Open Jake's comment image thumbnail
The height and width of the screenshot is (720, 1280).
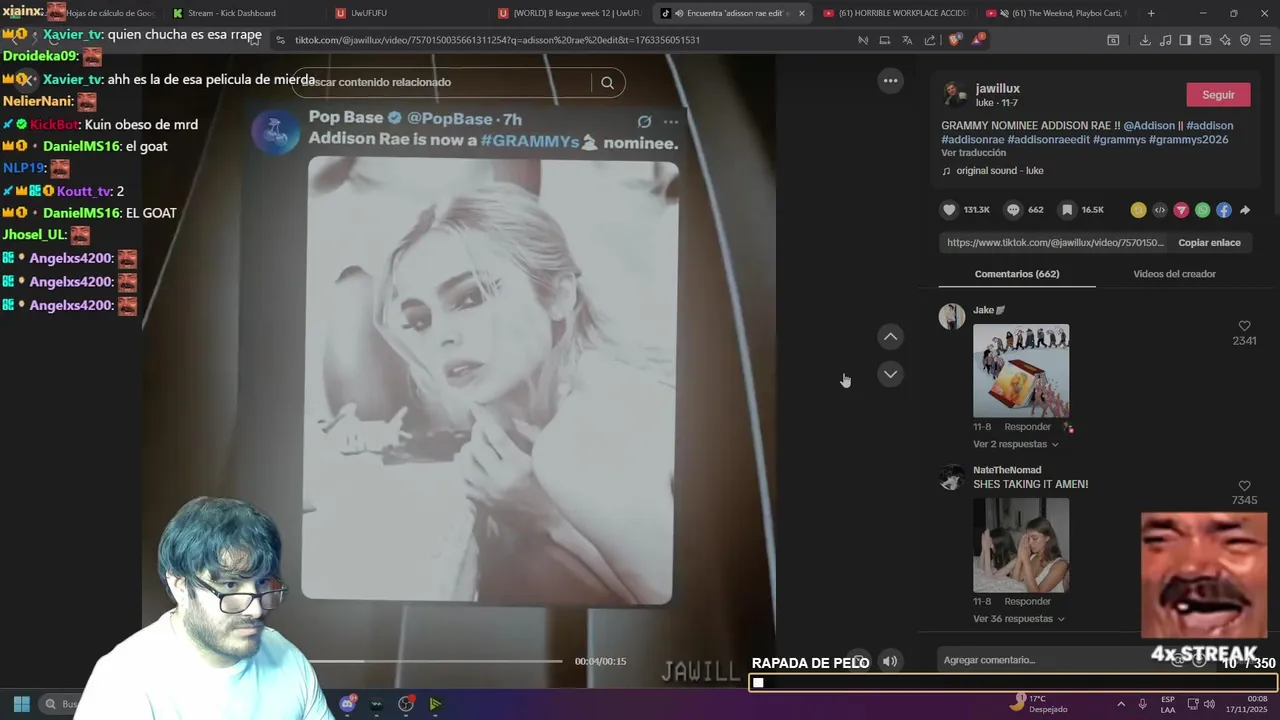[1021, 371]
